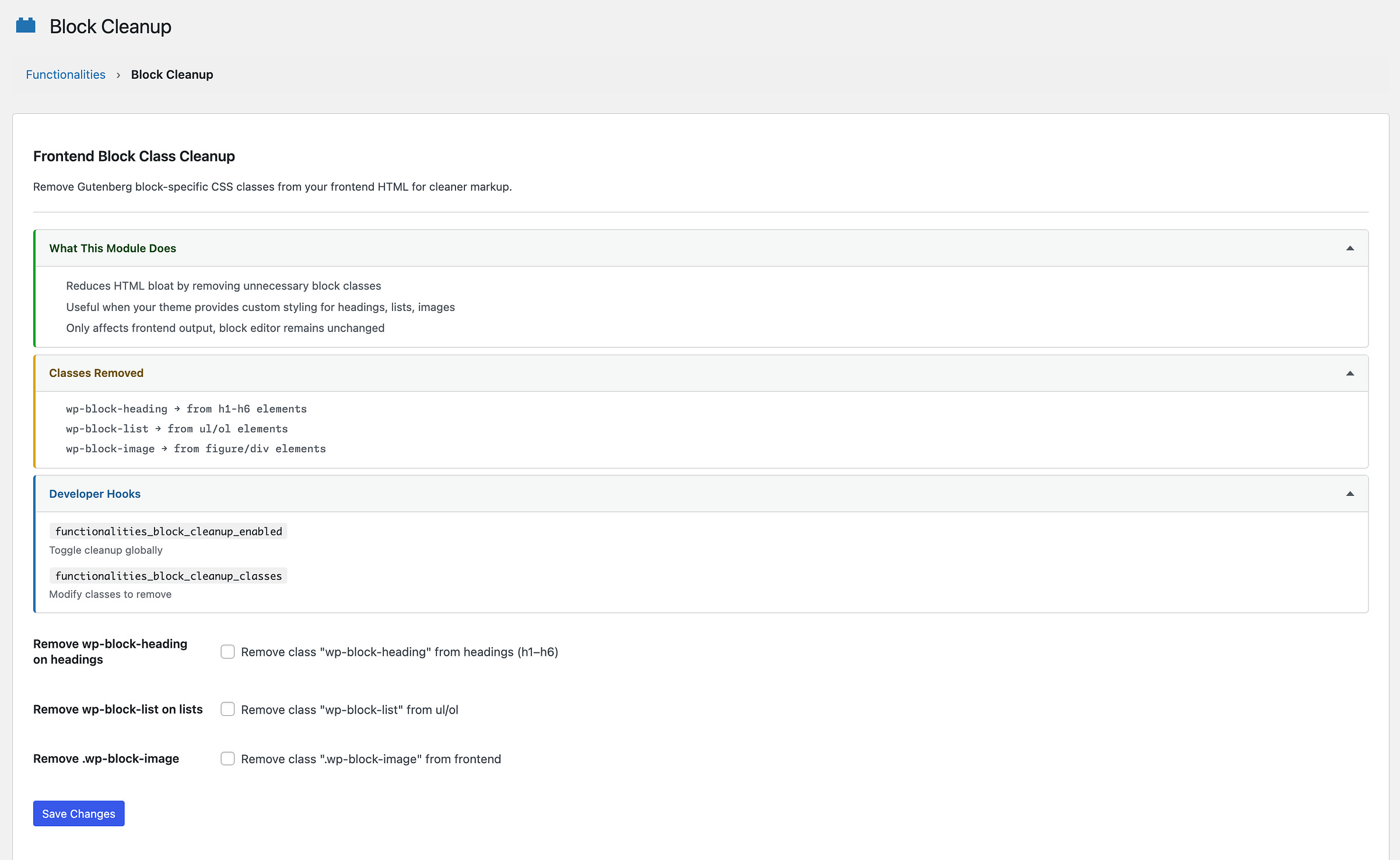Collapse the Developer Hooks section arrow
This screenshot has height=860, width=1400.
[1350, 494]
